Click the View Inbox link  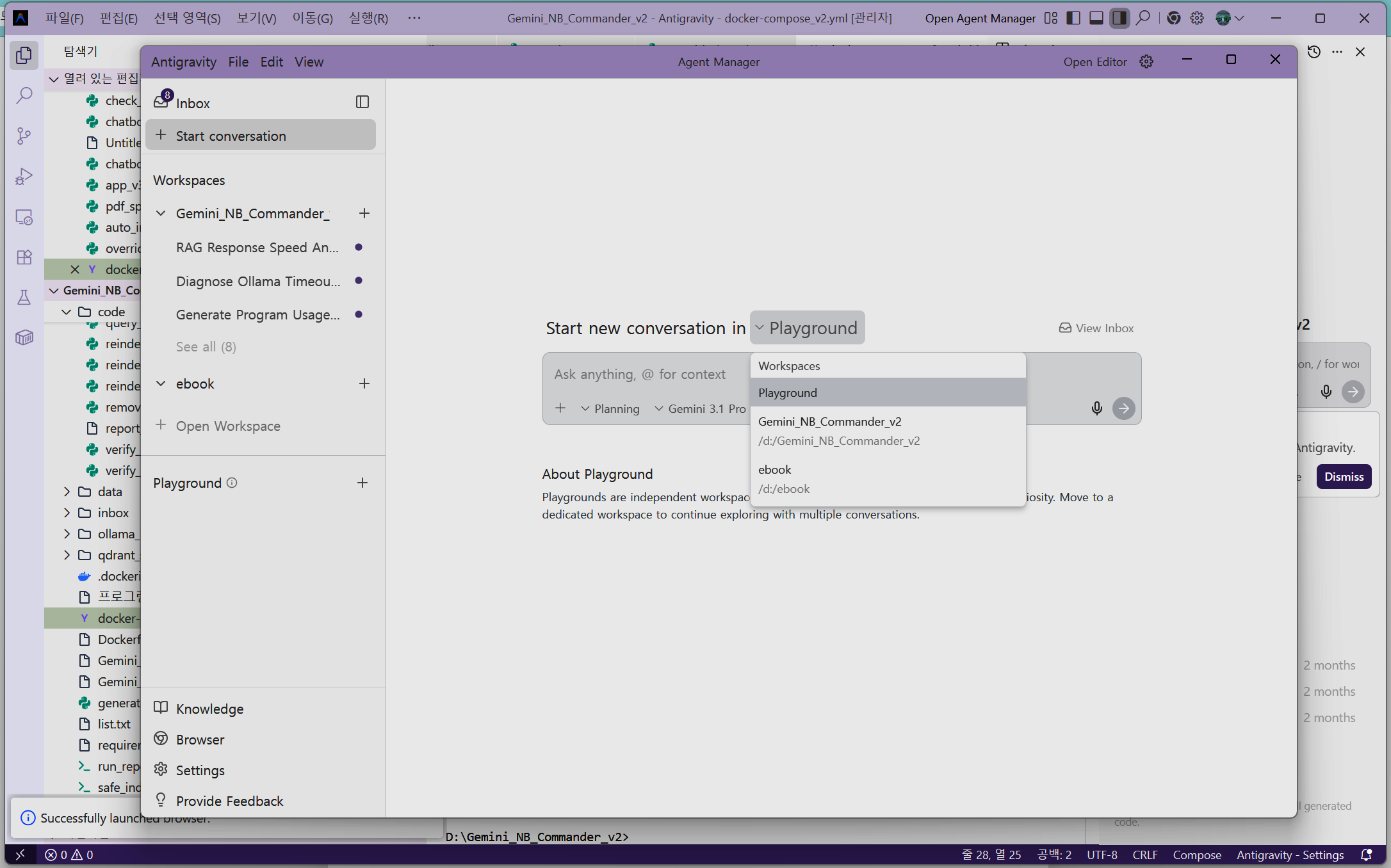pos(1096,328)
